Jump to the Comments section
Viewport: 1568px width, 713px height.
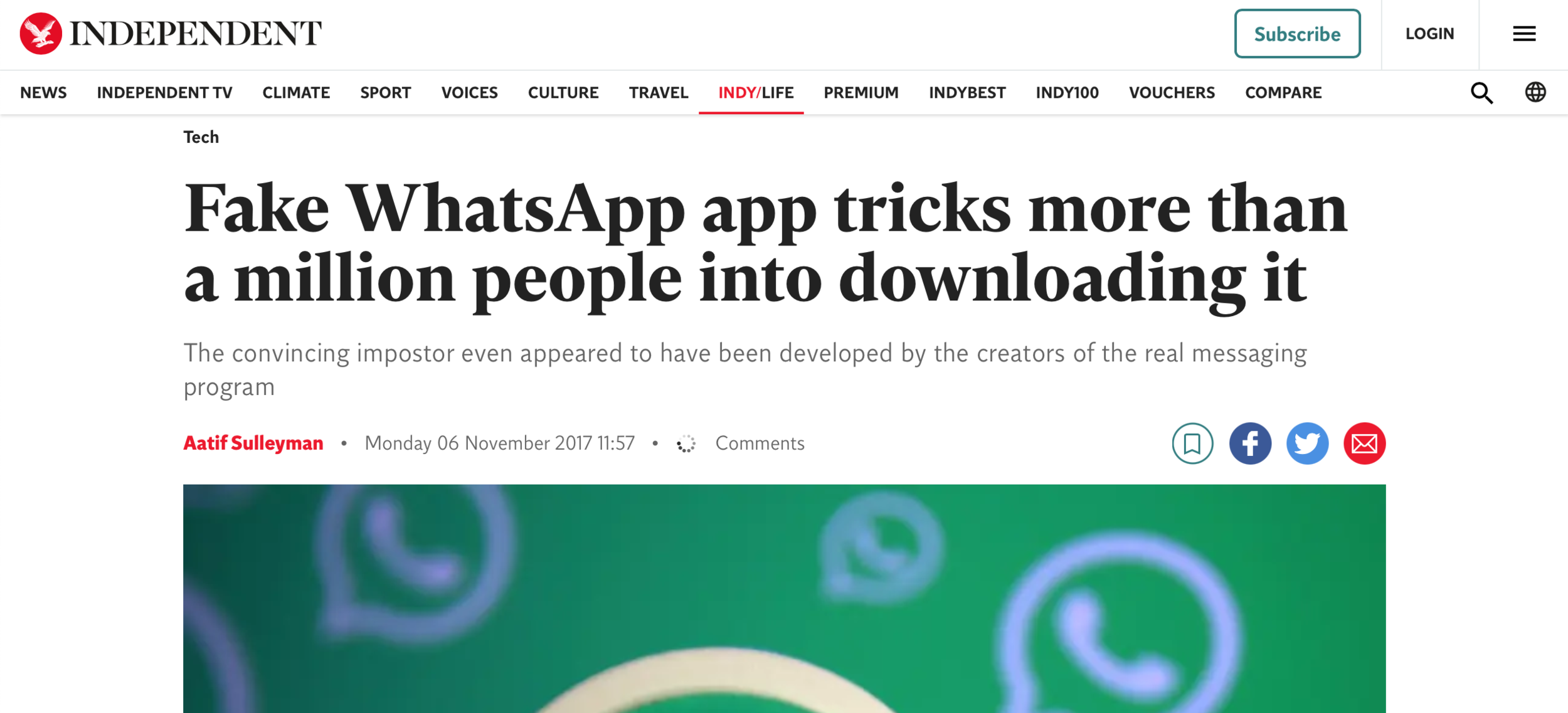[760, 443]
